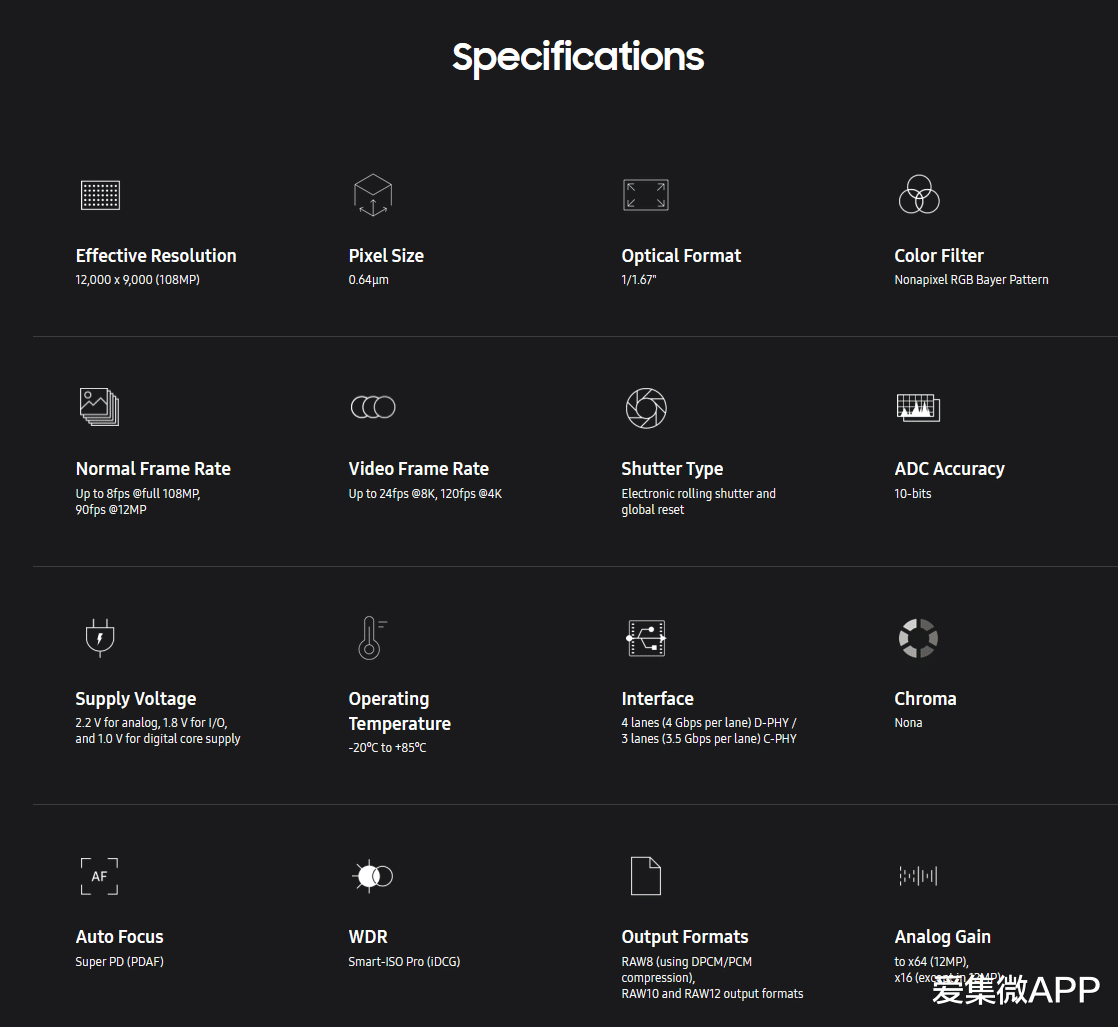Click the Color Filter overlapping circles icon

pyautogui.click(x=918, y=195)
